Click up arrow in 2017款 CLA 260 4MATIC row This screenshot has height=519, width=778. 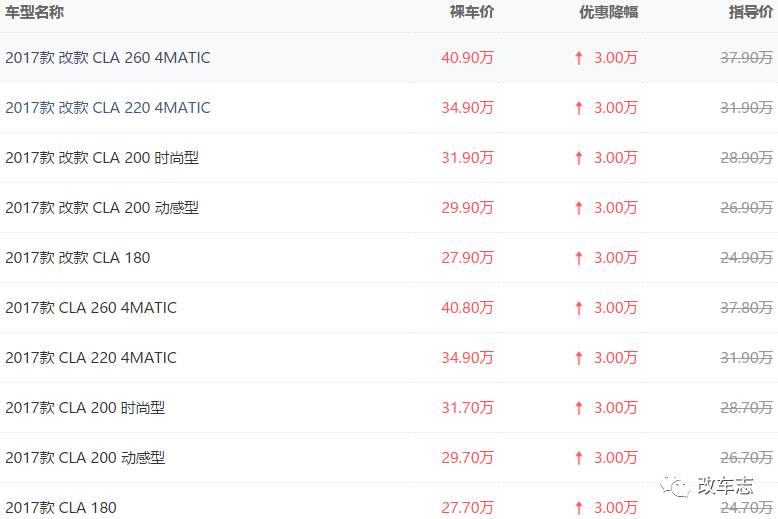click(579, 309)
